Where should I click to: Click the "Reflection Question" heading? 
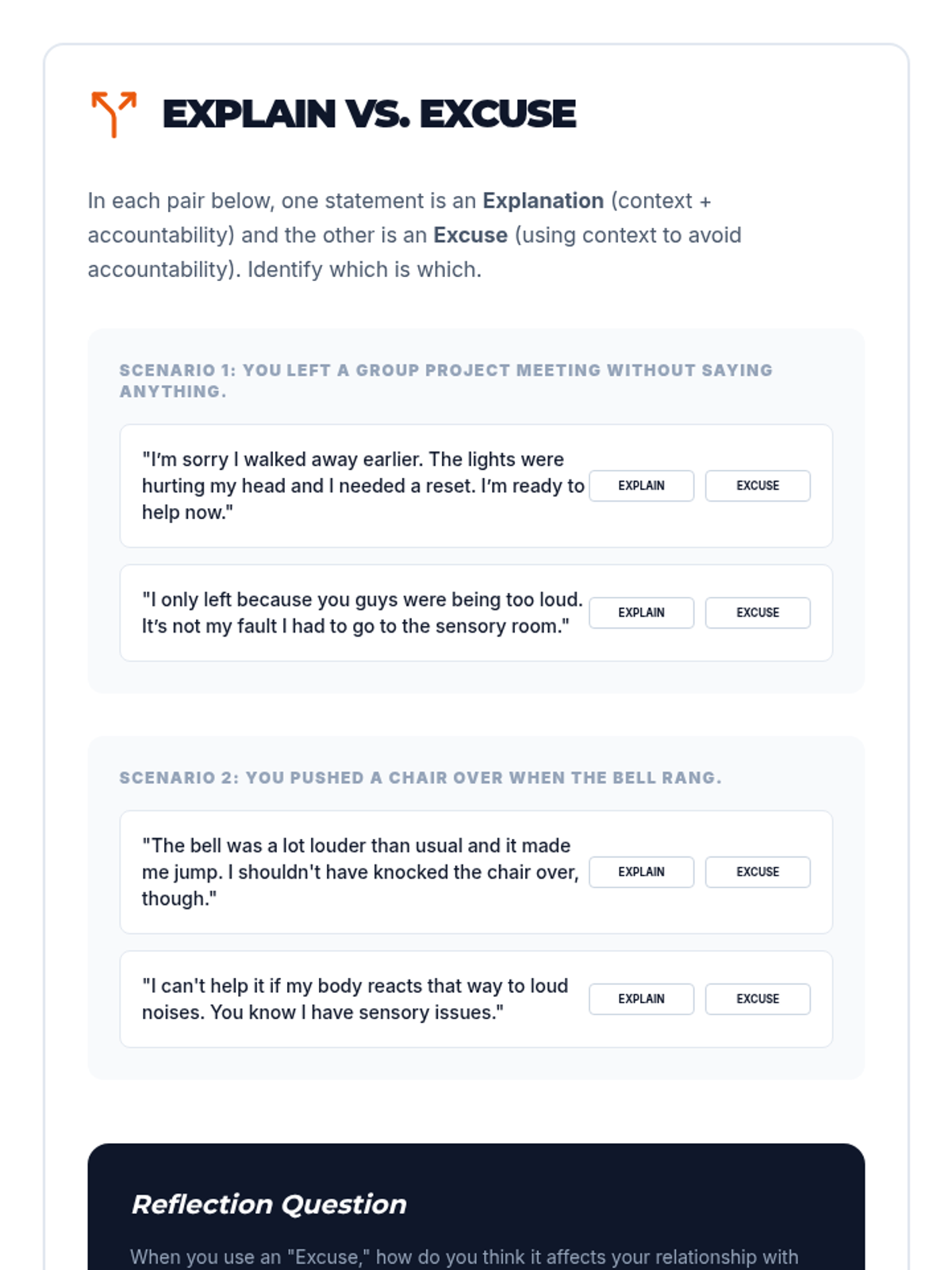pyautogui.click(x=269, y=1204)
